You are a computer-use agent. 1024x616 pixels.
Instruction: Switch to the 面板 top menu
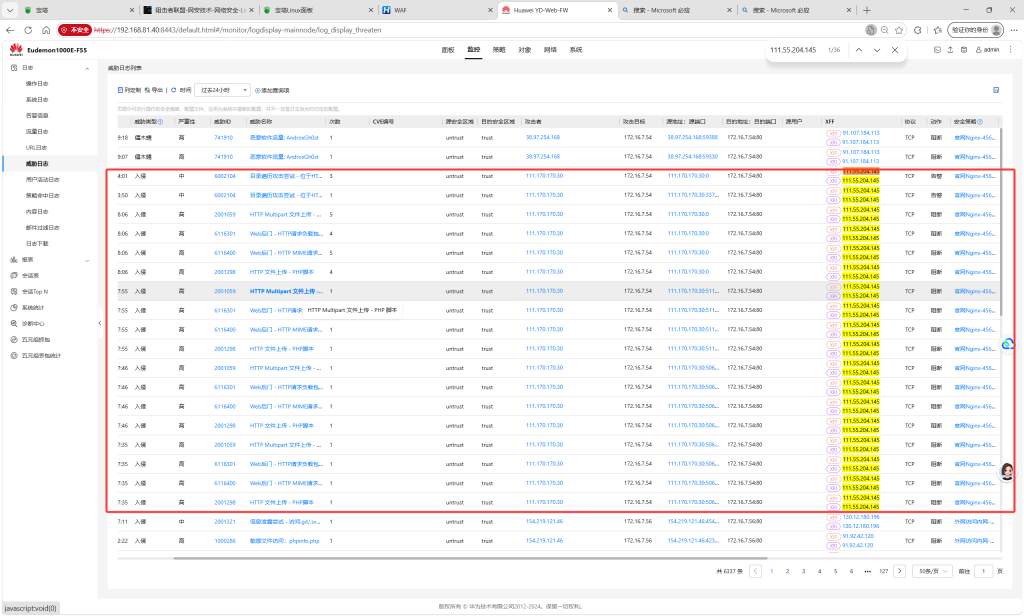coord(447,50)
